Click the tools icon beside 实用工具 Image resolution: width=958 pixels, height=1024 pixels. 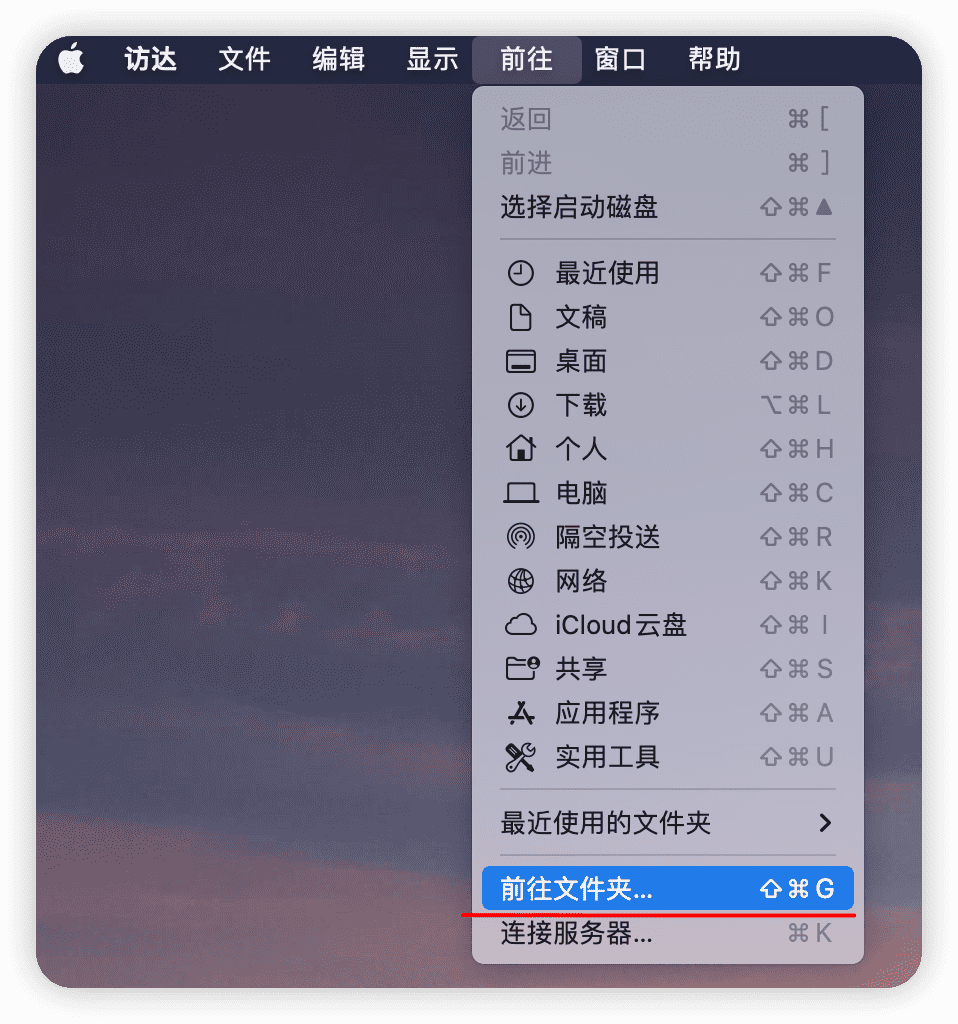point(520,757)
